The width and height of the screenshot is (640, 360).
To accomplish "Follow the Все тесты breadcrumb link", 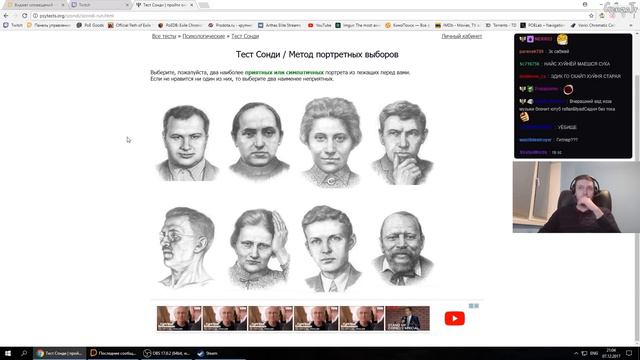I will [164, 36].
